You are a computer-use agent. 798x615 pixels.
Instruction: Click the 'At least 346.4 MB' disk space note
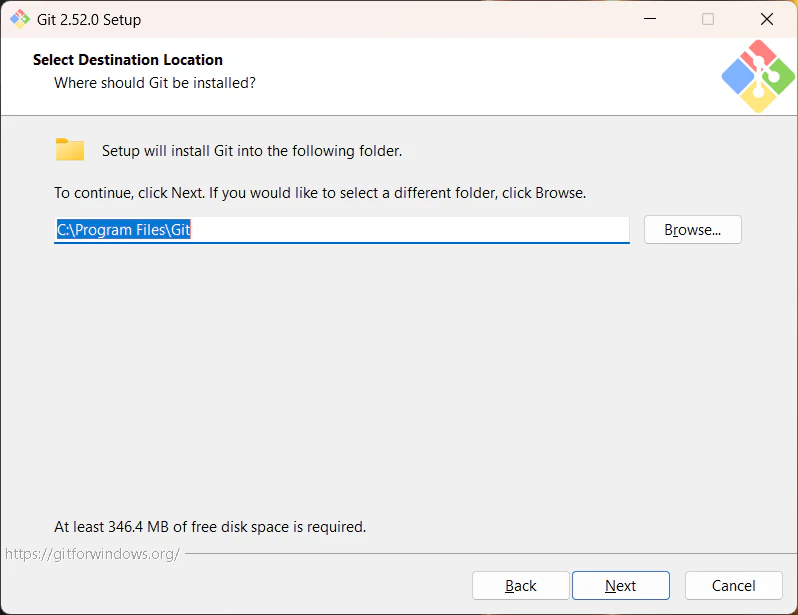[x=210, y=526]
